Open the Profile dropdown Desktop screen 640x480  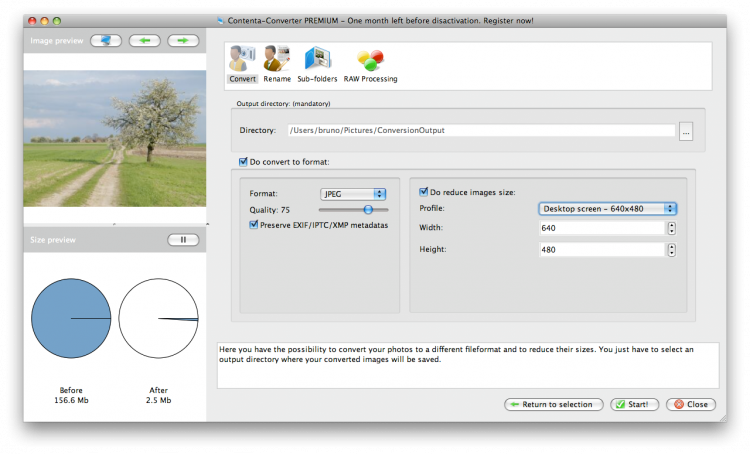coord(607,209)
